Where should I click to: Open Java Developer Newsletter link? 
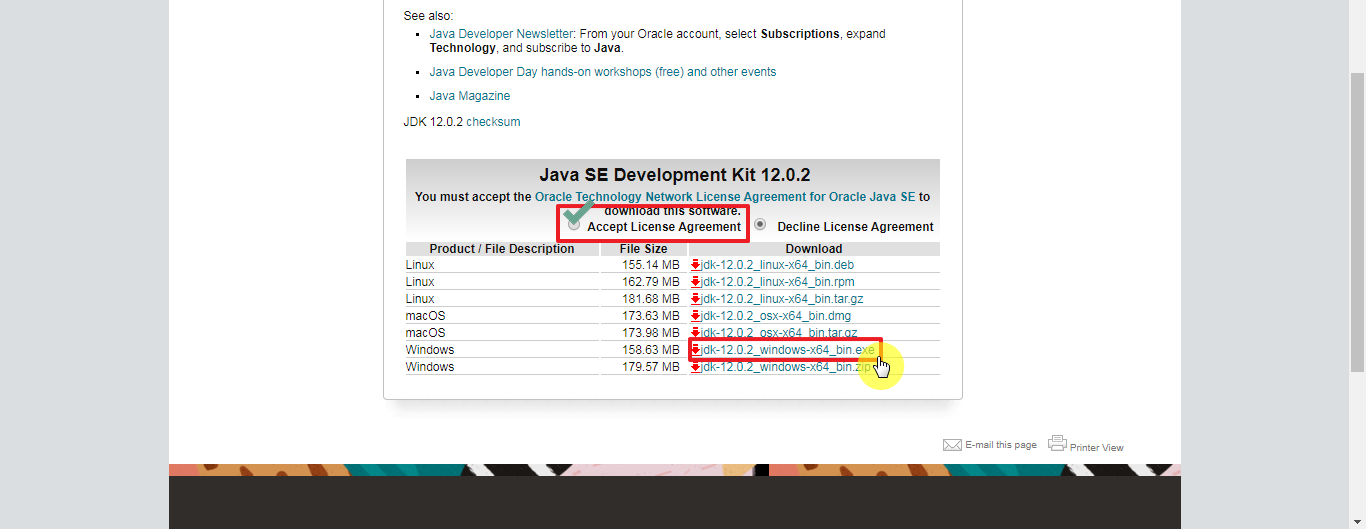click(x=501, y=34)
